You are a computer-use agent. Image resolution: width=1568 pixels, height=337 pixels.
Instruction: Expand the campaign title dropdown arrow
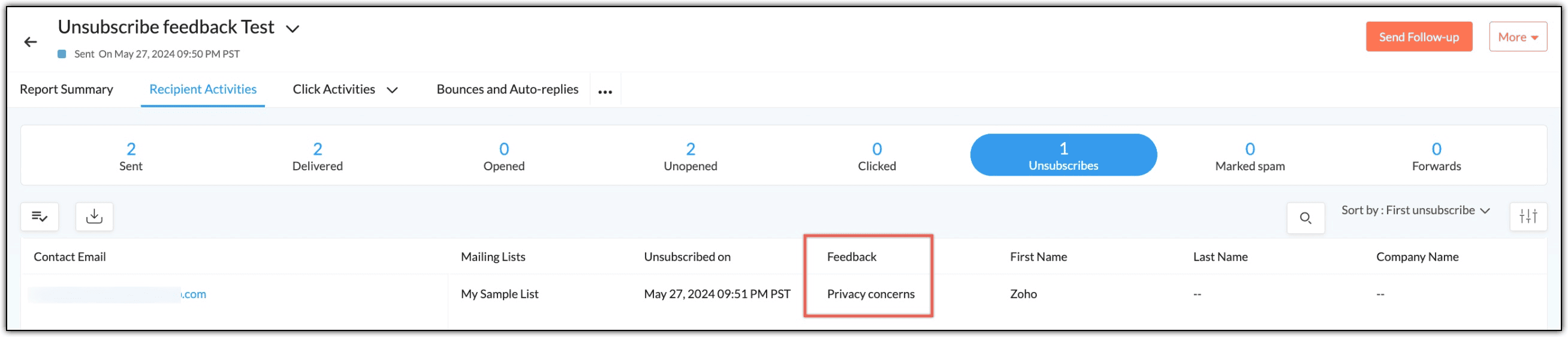(x=293, y=29)
